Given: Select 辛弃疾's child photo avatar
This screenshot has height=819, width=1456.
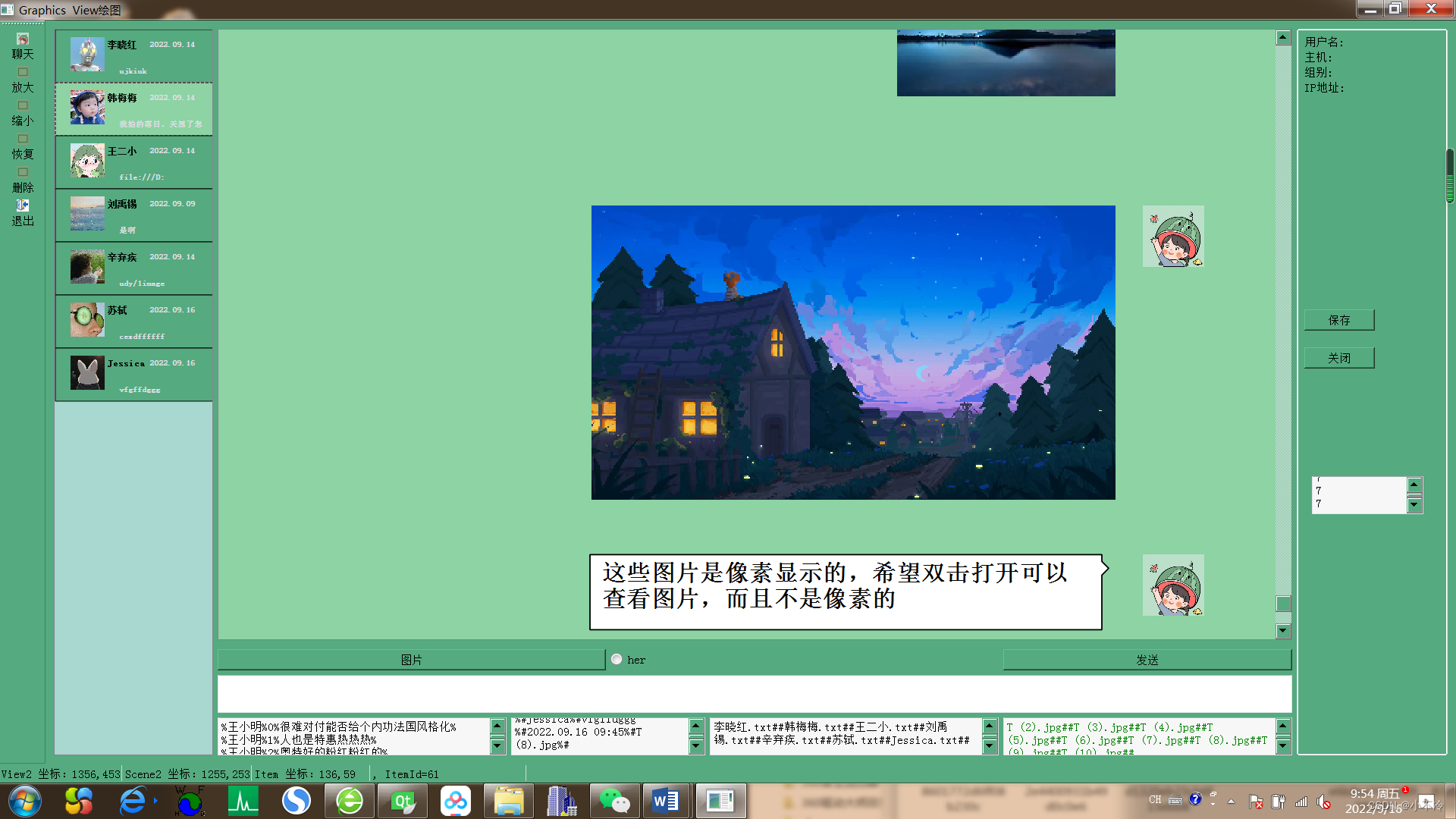Looking at the screenshot, I should [87, 267].
